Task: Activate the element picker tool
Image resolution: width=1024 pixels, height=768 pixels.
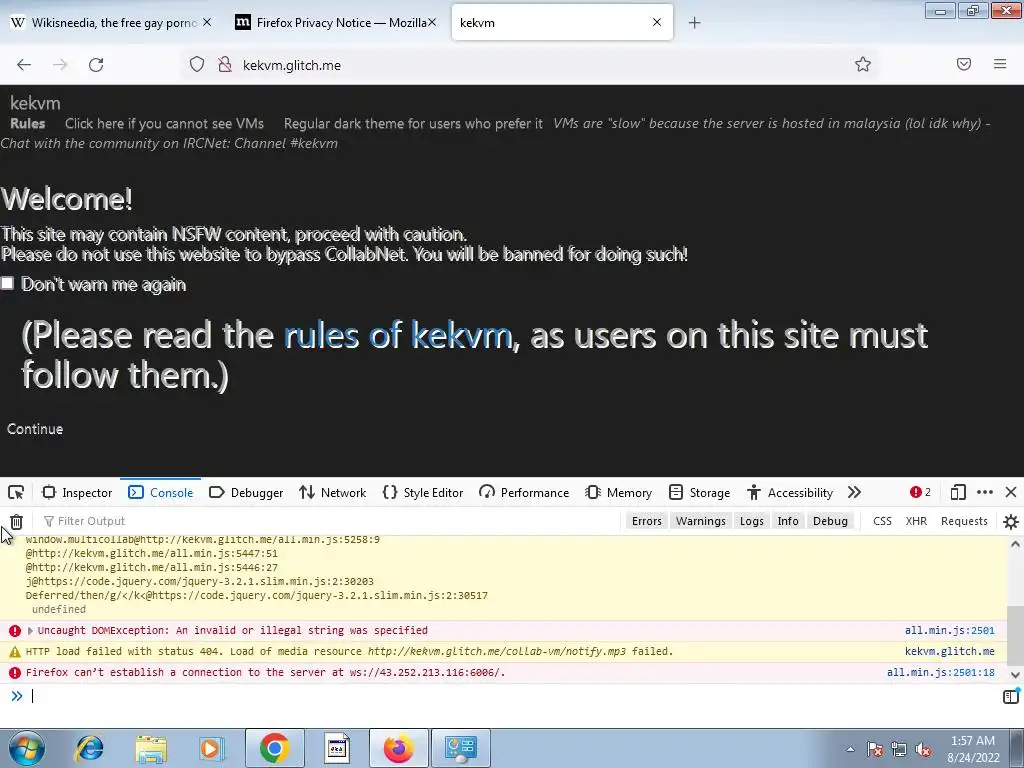Action: pyautogui.click(x=16, y=492)
